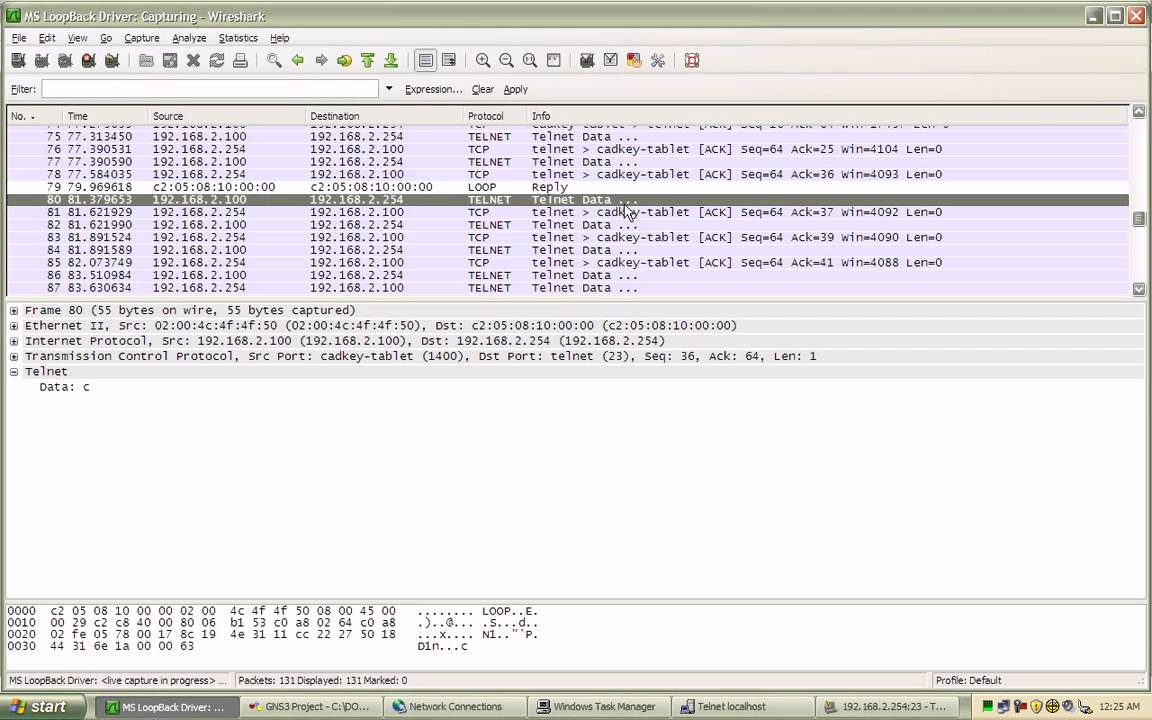1152x720 pixels.
Task: Start a new live capture
Action: point(65,61)
